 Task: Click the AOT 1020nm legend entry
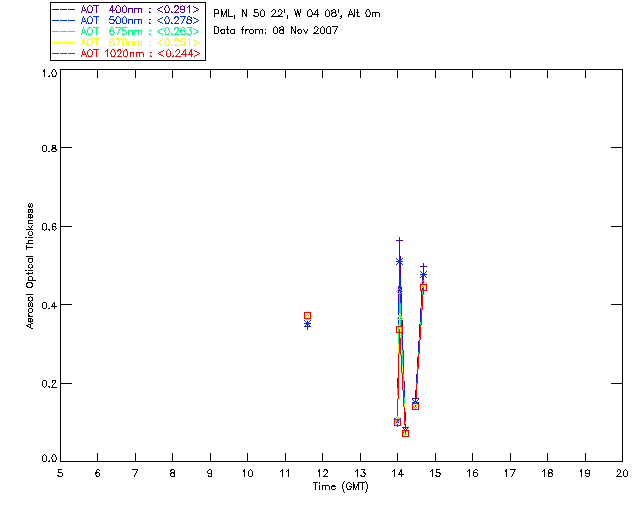126,53
